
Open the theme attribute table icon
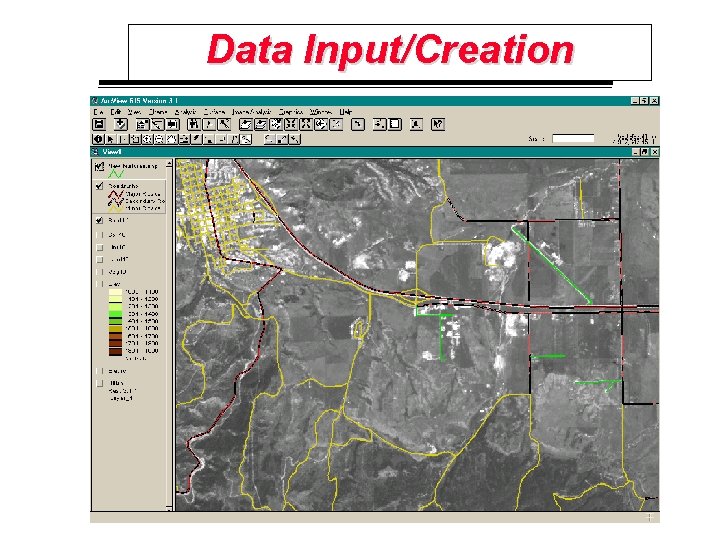click(x=173, y=124)
